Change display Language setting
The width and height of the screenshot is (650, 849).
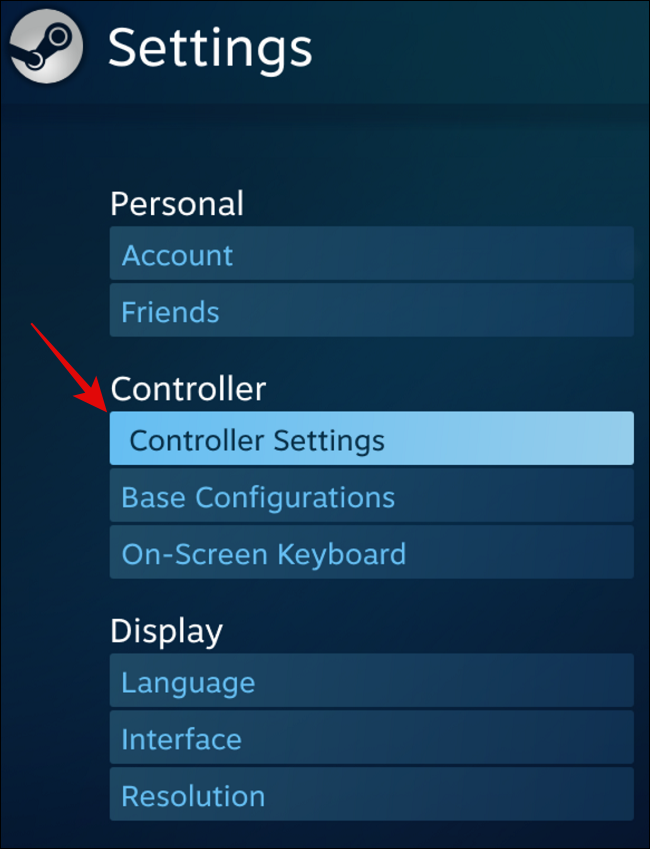(372, 681)
